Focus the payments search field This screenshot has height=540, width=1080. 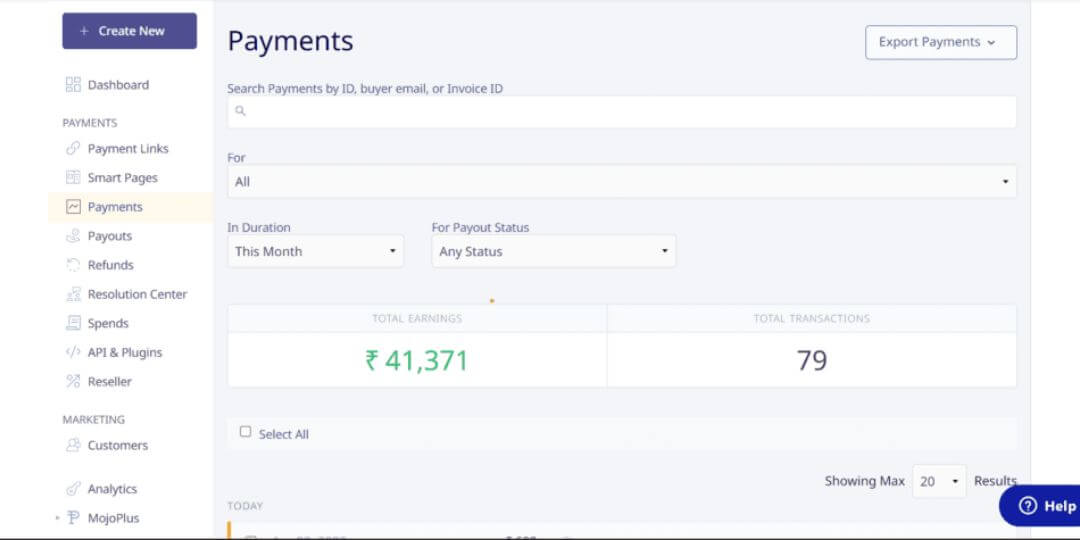[621, 112]
